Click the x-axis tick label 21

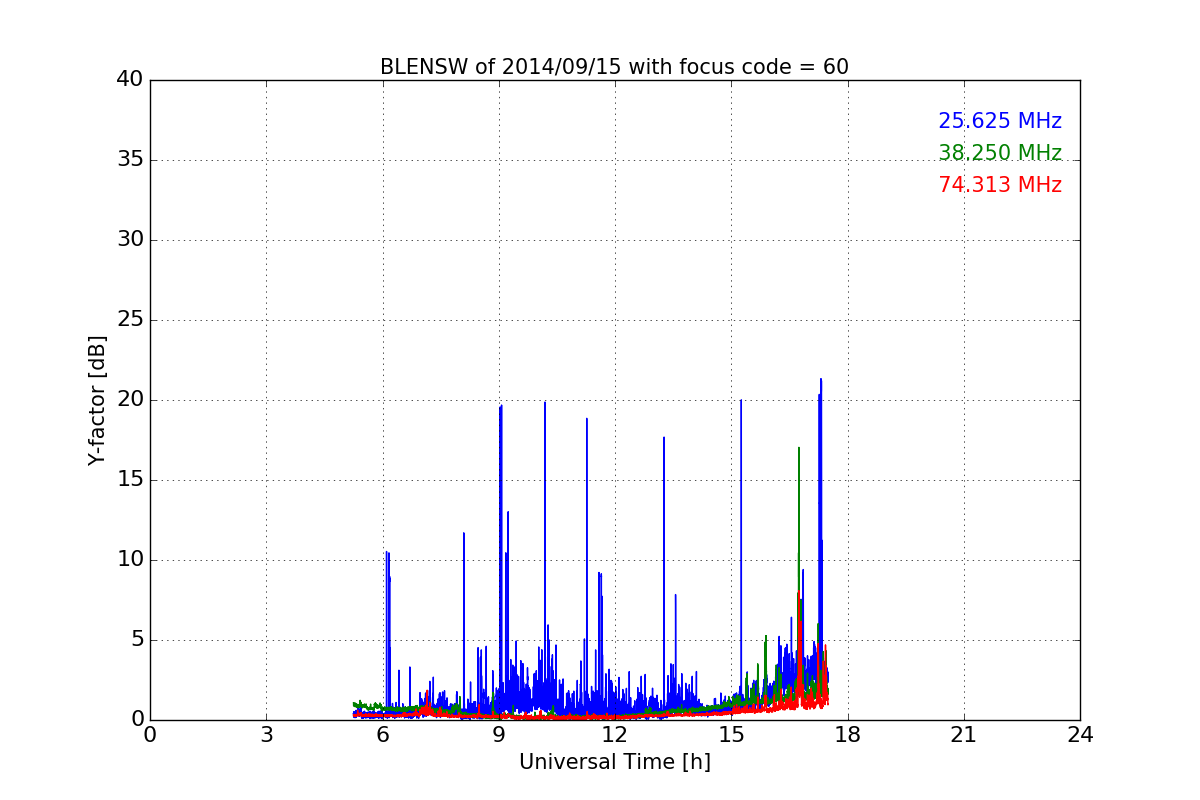pos(964,735)
